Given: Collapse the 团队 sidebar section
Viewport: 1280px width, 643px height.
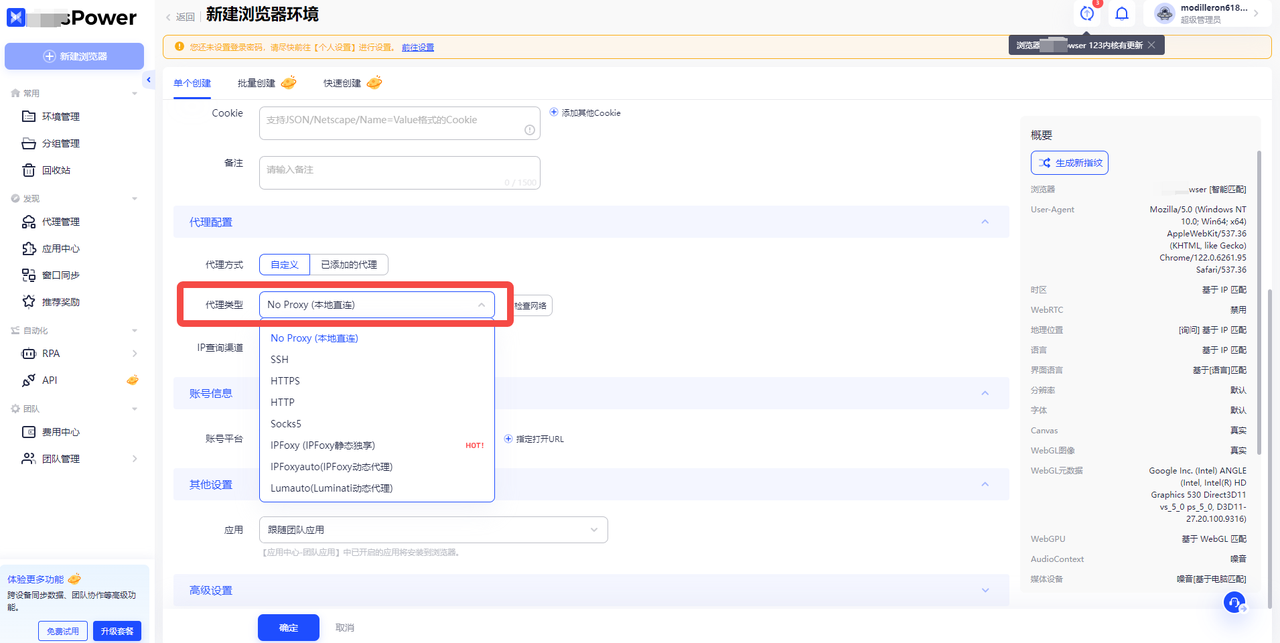Looking at the screenshot, I should (135, 409).
